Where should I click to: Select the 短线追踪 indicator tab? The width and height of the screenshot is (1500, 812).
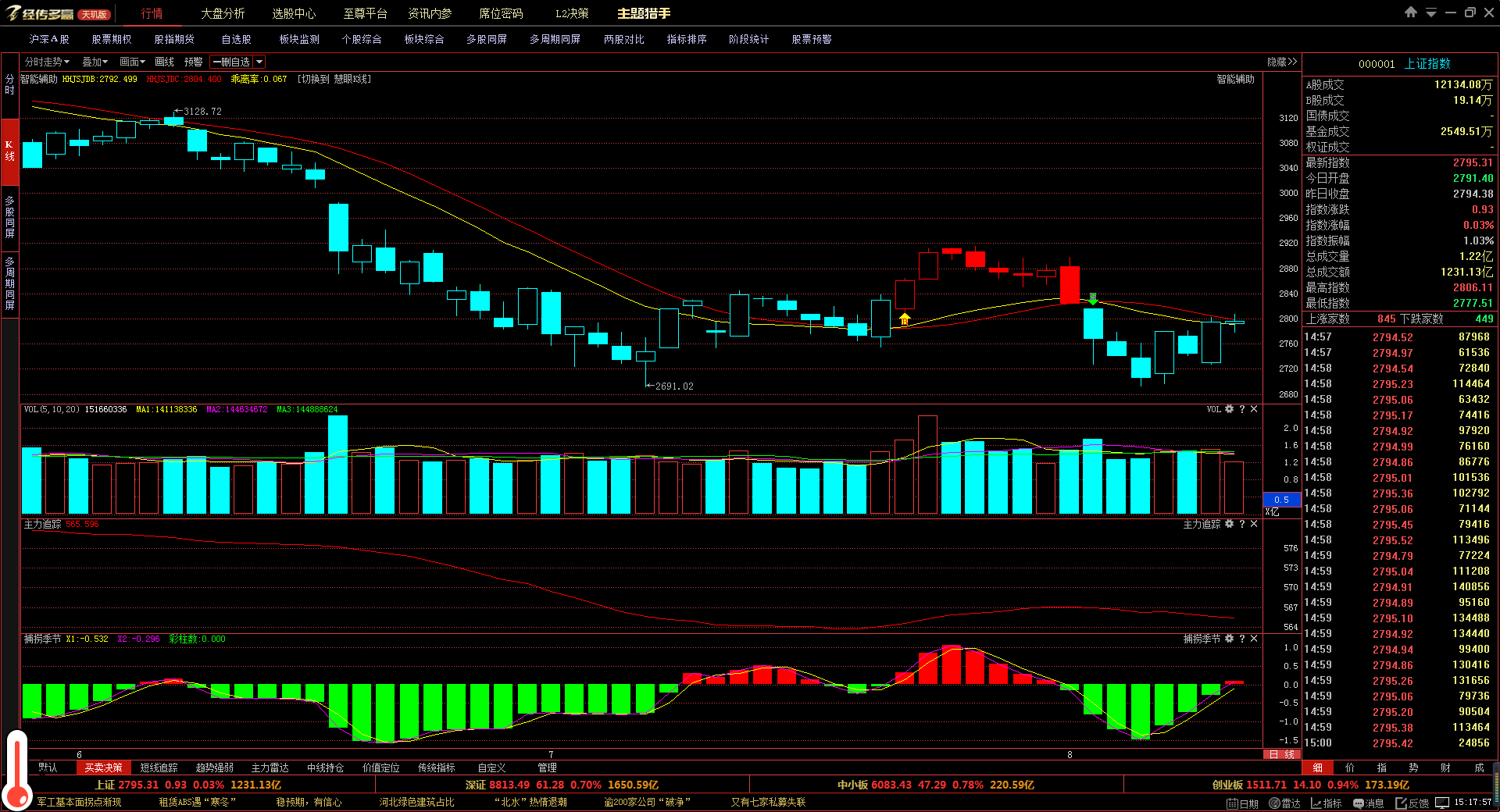[x=159, y=767]
